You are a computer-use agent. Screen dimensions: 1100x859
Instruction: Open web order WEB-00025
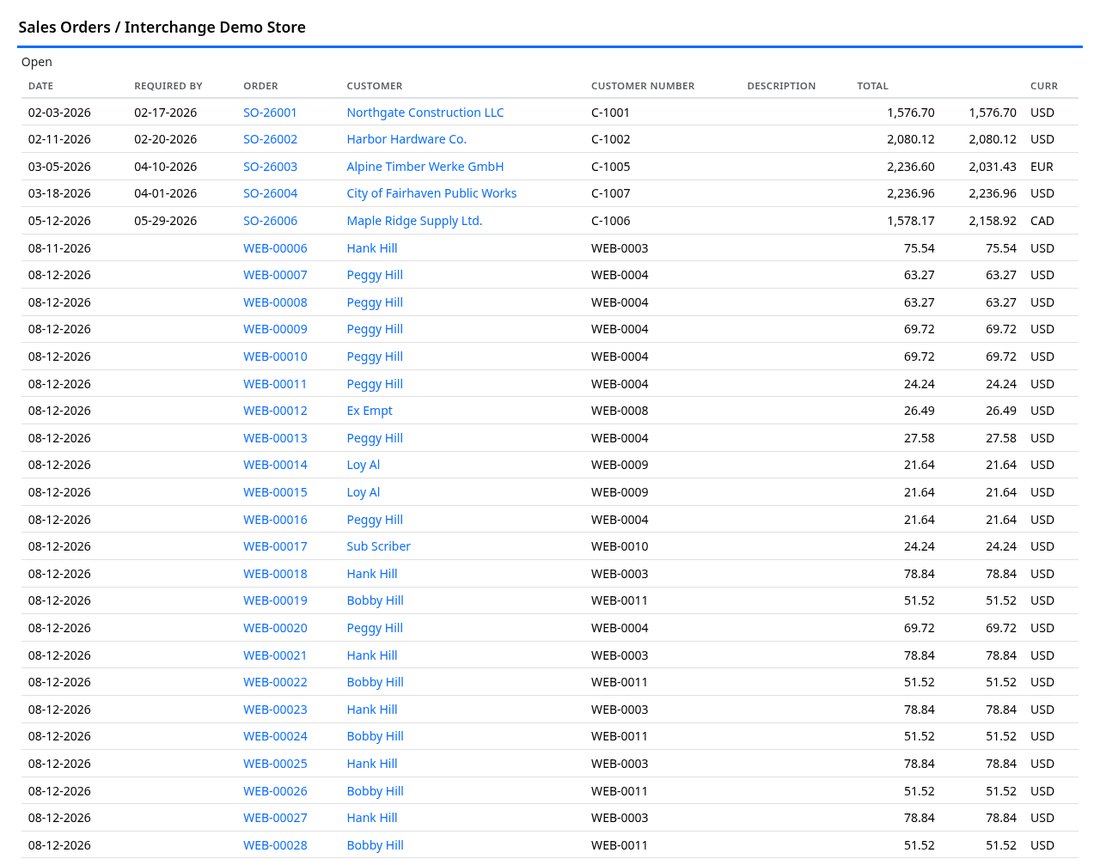275,762
